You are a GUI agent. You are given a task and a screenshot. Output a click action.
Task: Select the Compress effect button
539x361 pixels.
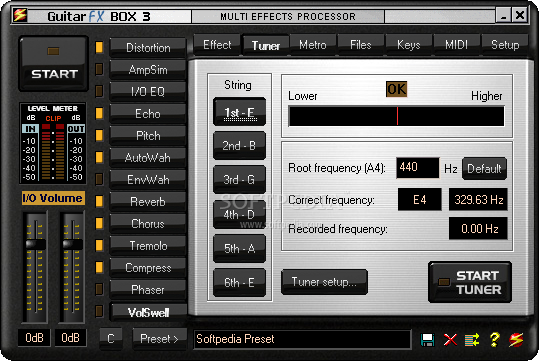pyautogui.click(x=148, y=268)
